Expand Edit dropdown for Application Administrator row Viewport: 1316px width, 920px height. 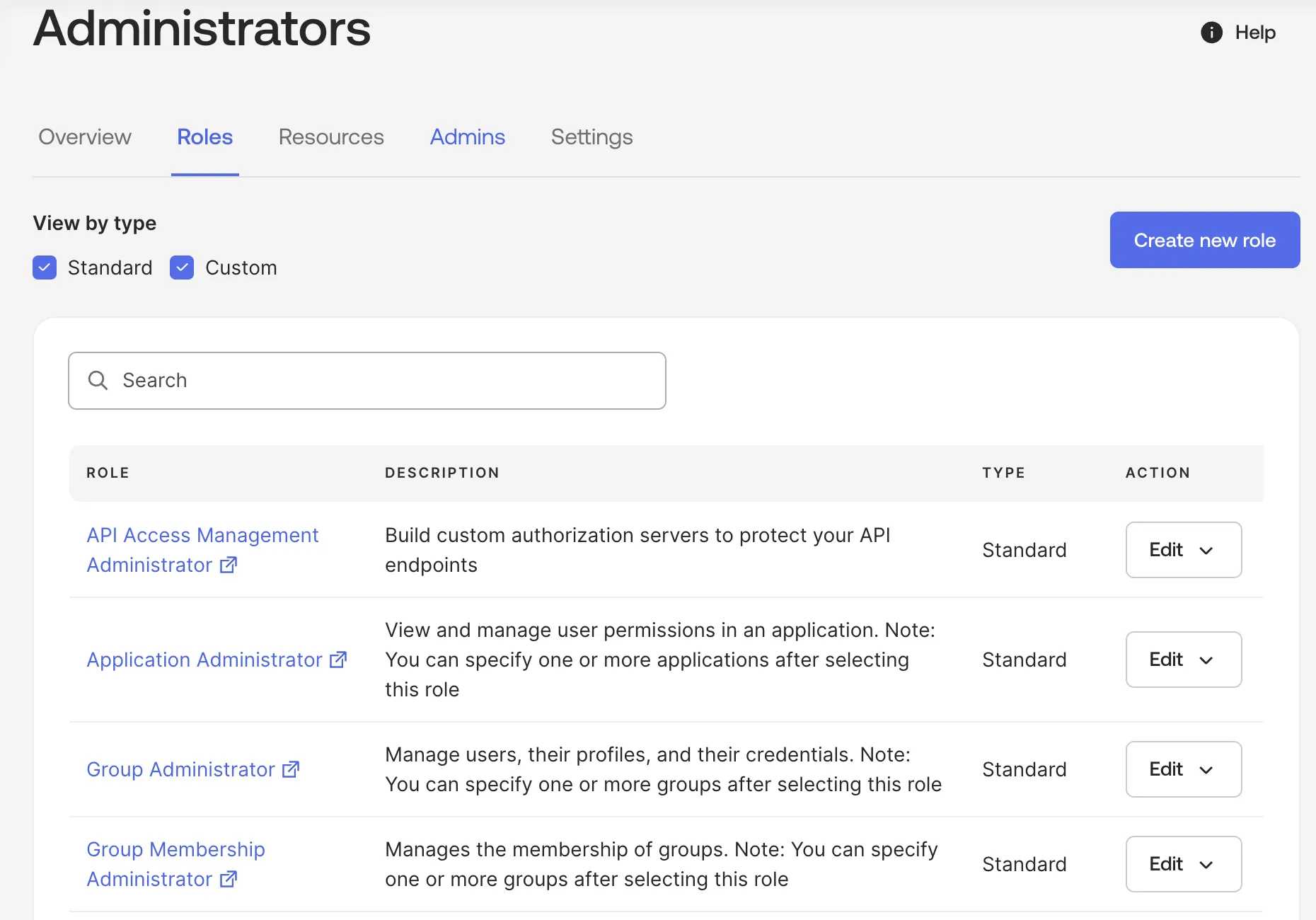click(1184, 660)
